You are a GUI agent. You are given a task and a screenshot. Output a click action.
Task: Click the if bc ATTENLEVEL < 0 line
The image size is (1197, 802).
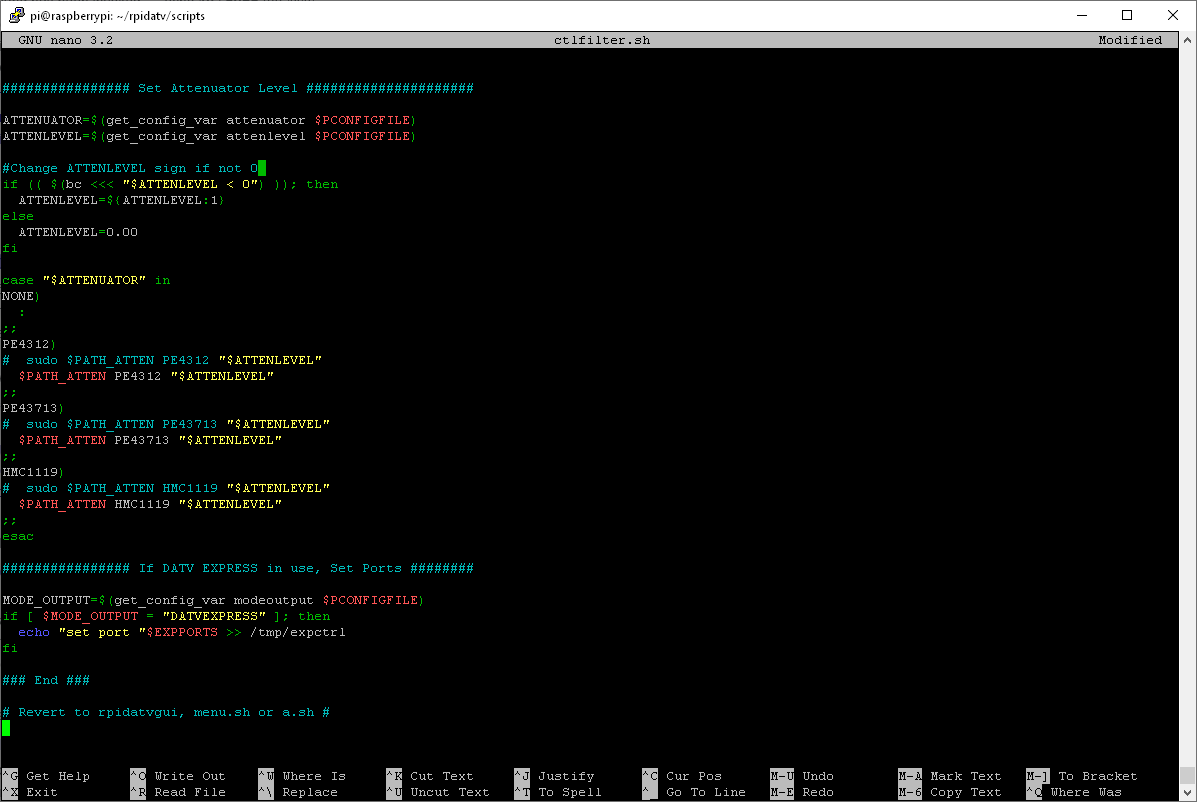click(x=170, y=185)
